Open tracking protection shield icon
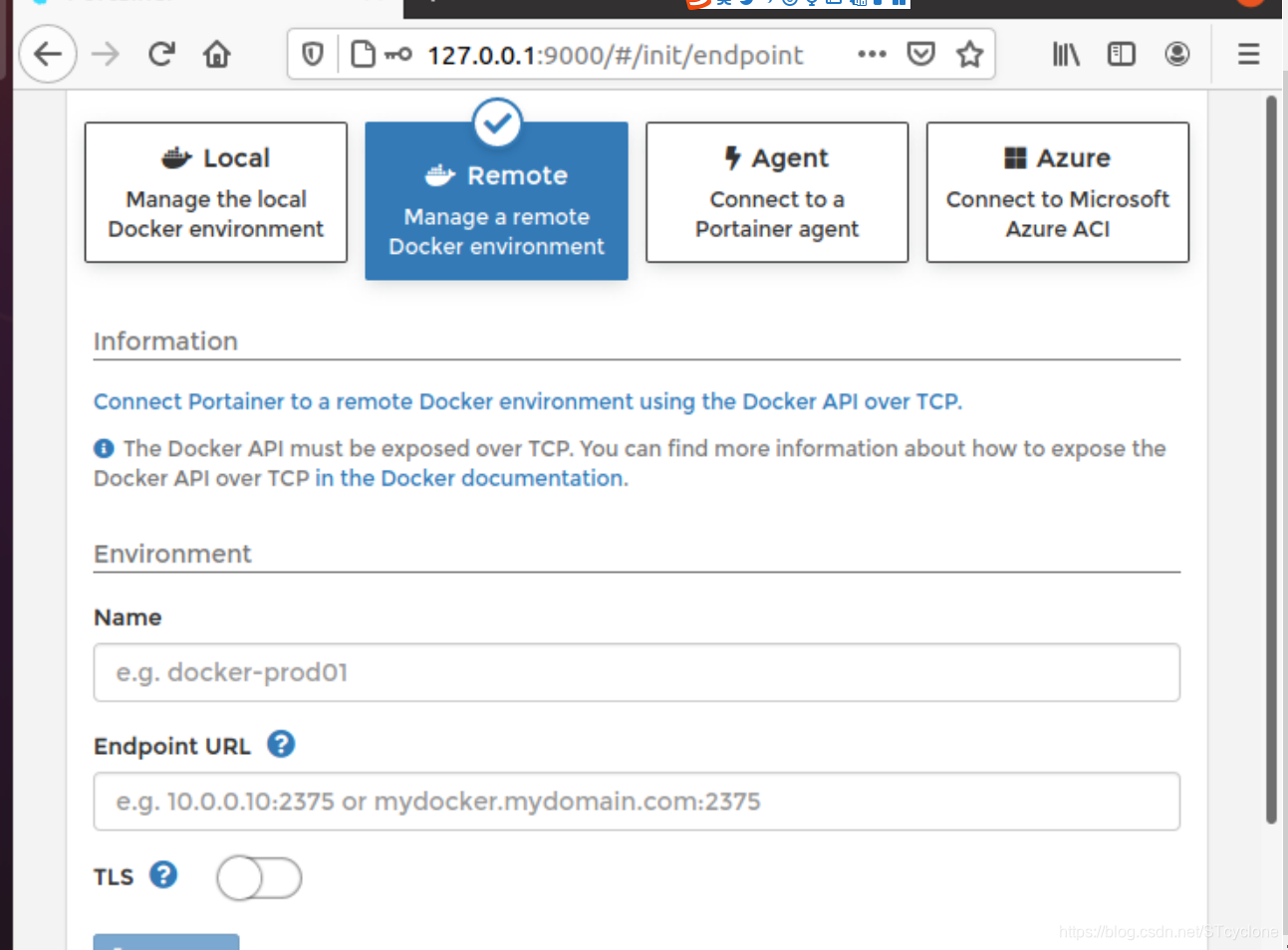 (313, 54)
